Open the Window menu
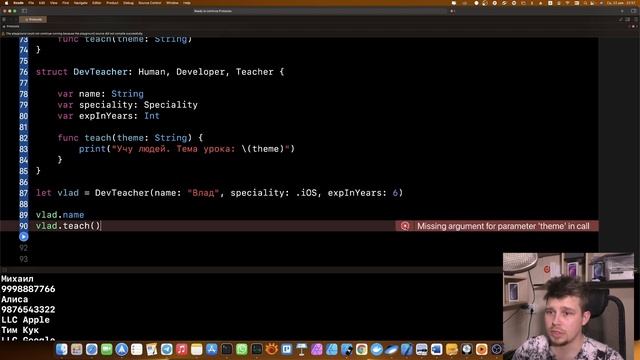Viewport: 640px width, 360px height. [172, 3]
